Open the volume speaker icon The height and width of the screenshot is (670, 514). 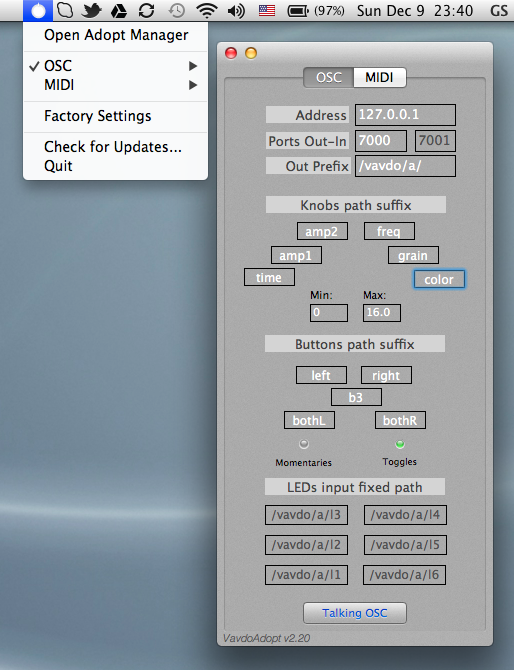[x=236, y=11]
